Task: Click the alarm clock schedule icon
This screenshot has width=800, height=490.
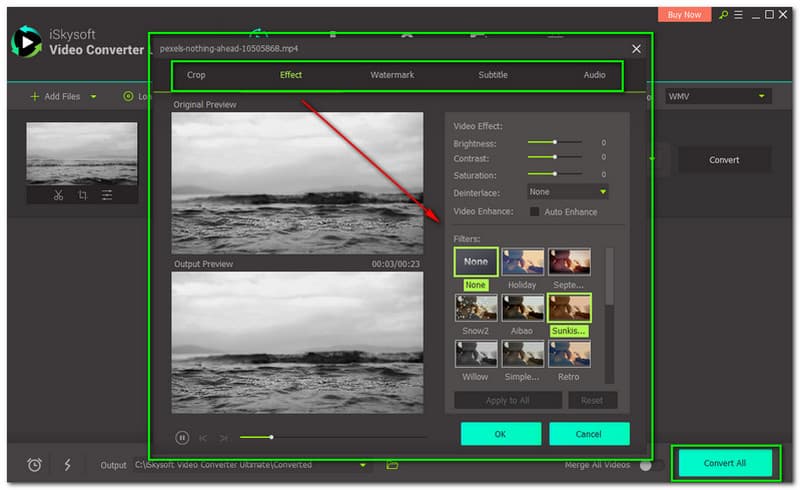Action: (34, 464)
